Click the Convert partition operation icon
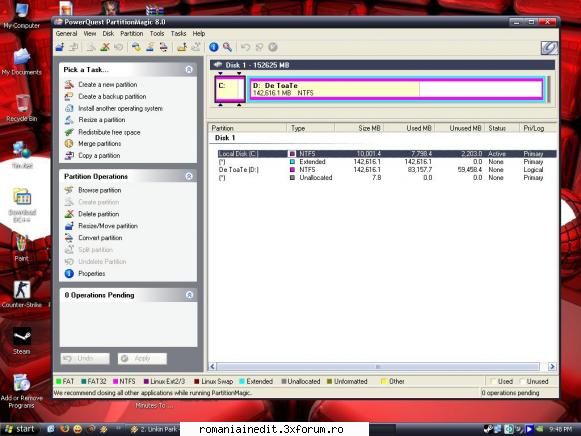This screenshot has width=581, height=436. [x=69, y=238]
